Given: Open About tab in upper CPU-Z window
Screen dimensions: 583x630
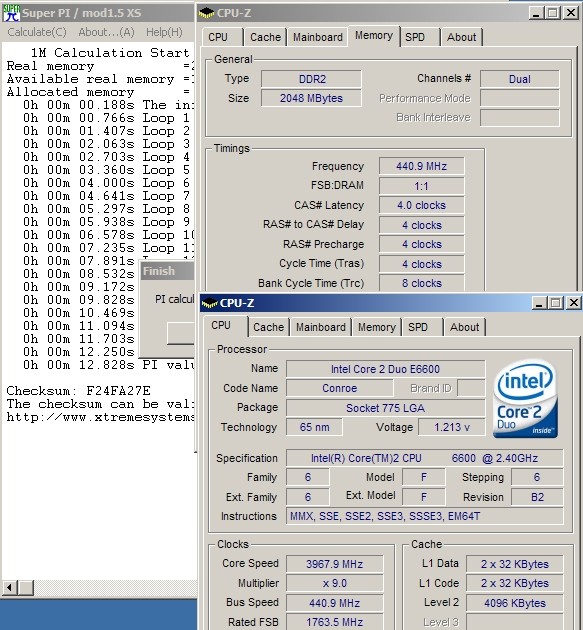Looking at the screenshot, I should pos(462,37).
